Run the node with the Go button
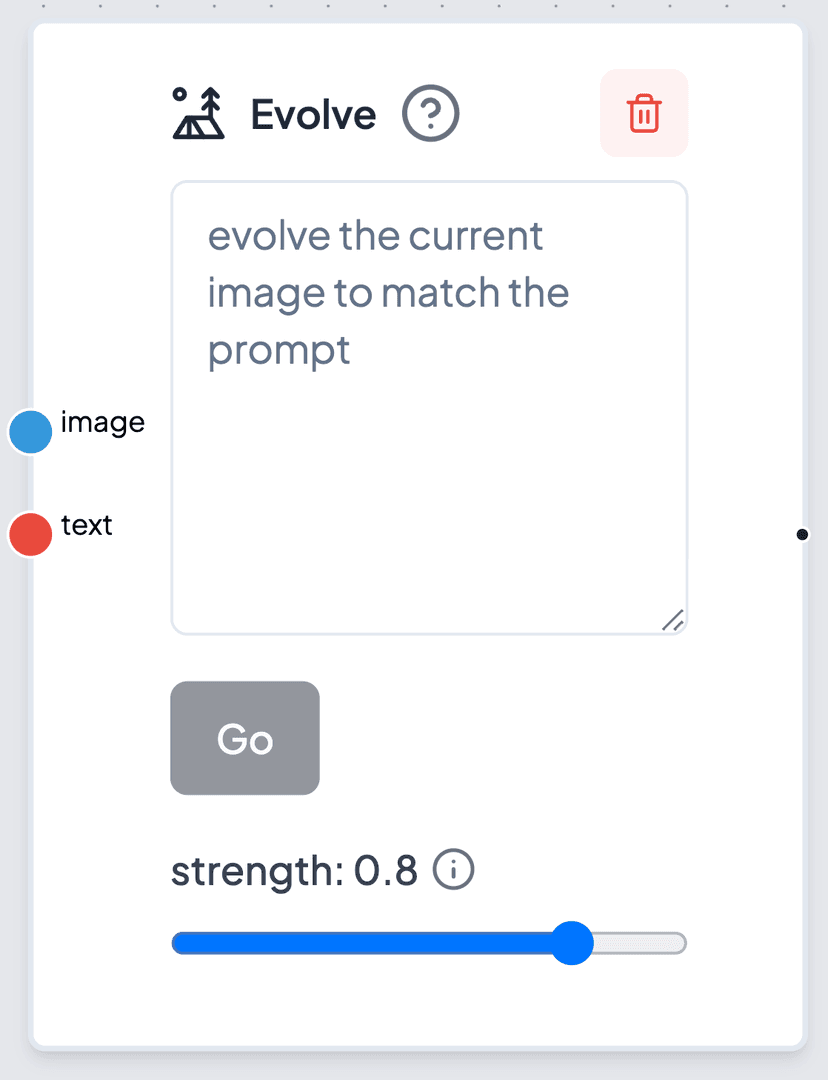Screen dimensions: 828x1080 [x=245, y=738]
